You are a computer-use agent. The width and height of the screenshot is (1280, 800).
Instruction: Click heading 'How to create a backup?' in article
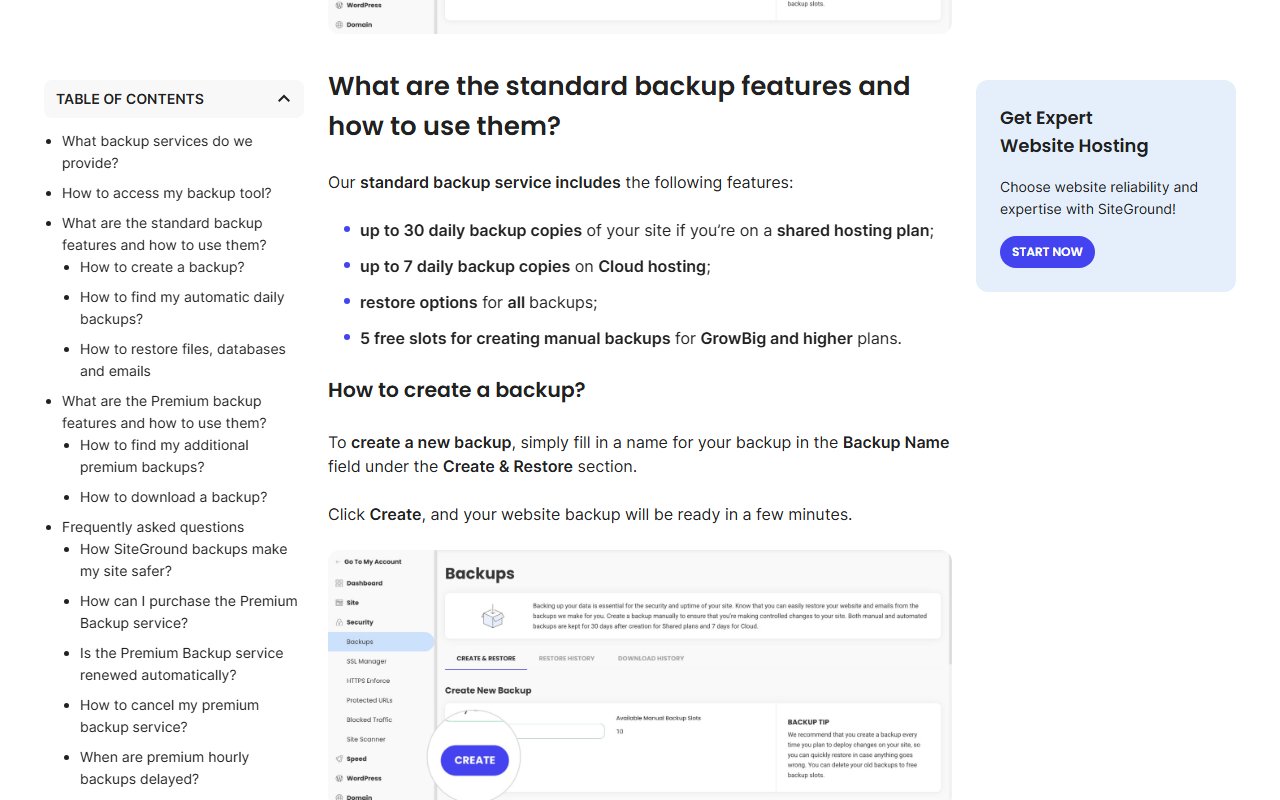point(456,390)
